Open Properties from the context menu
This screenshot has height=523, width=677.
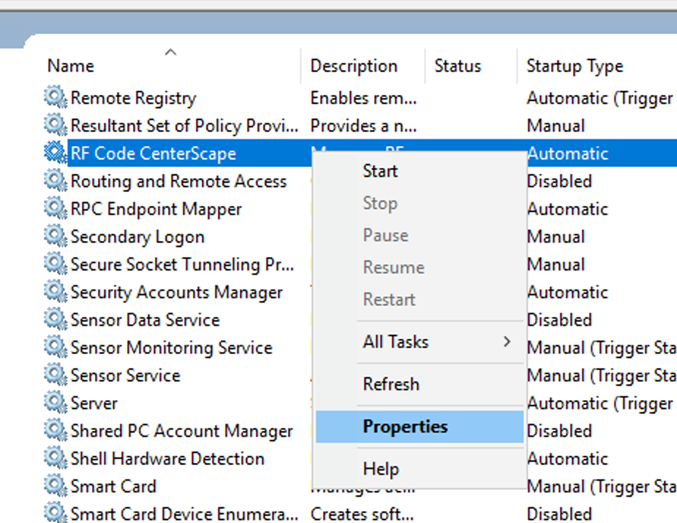click(405, 426)
